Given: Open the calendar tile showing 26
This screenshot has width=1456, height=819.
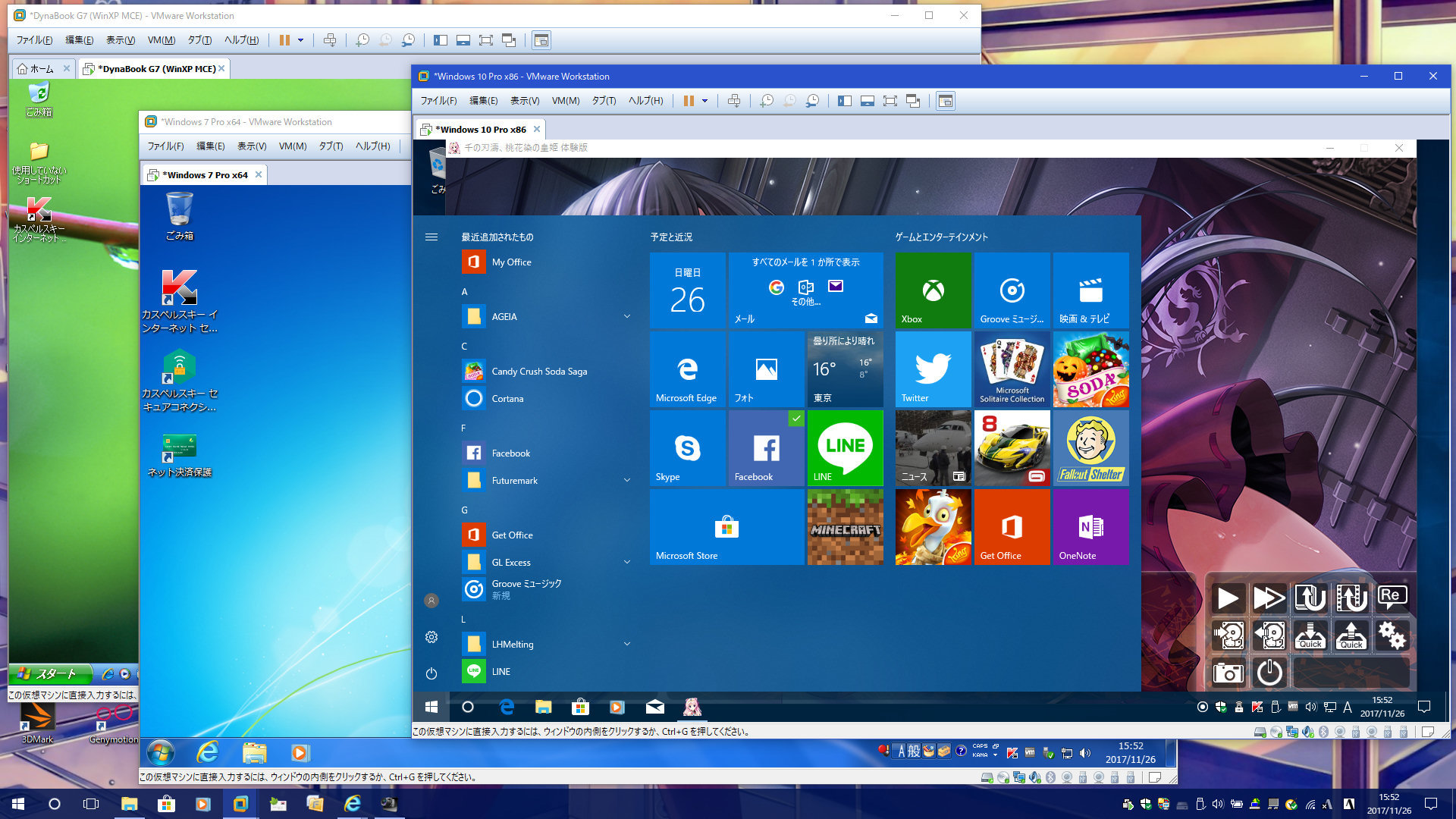Looking at the screenshot, I should (x=687, y=290).
